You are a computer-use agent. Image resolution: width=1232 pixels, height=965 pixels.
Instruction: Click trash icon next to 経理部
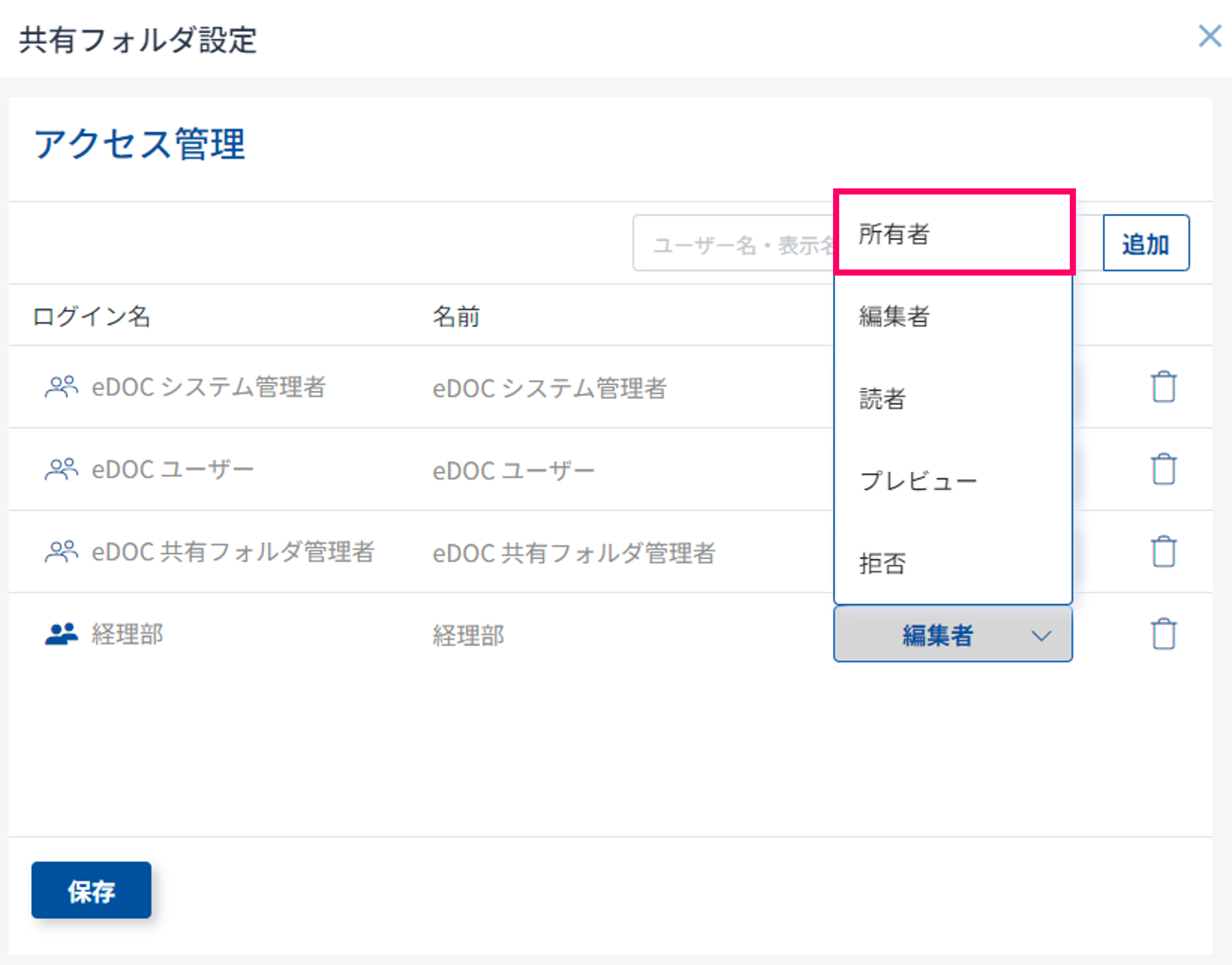(x=1163, y=634)
